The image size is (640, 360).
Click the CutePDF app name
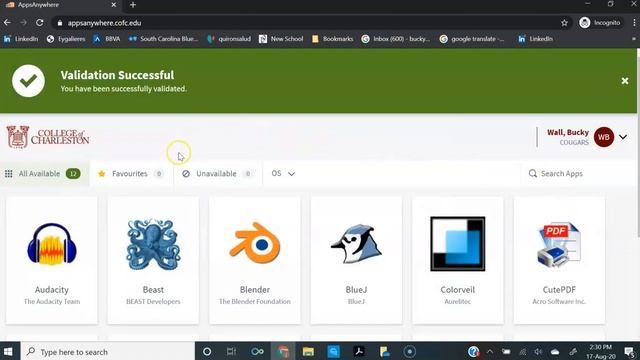[x=559, y=289]
